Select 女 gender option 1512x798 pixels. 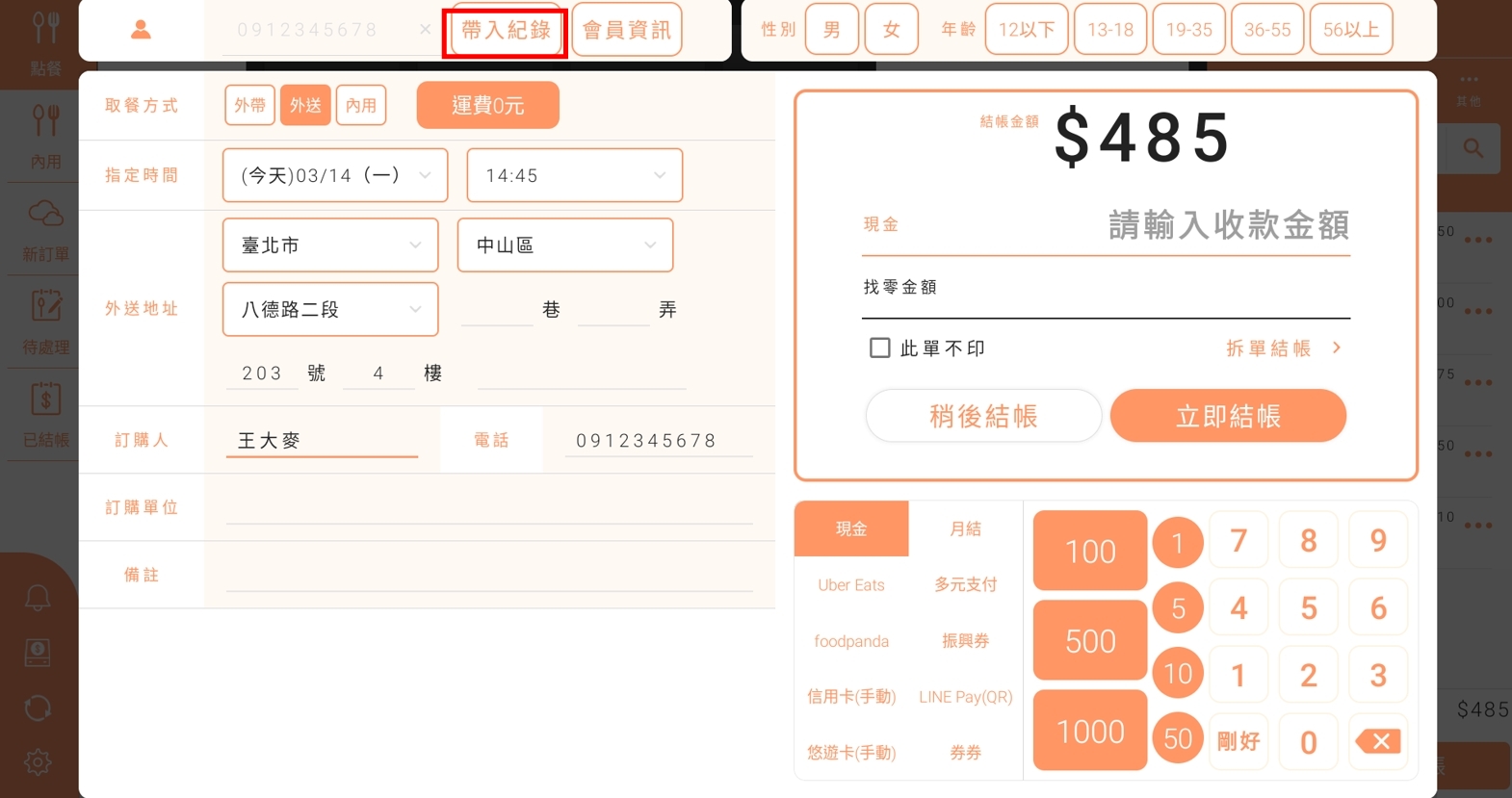891,30
